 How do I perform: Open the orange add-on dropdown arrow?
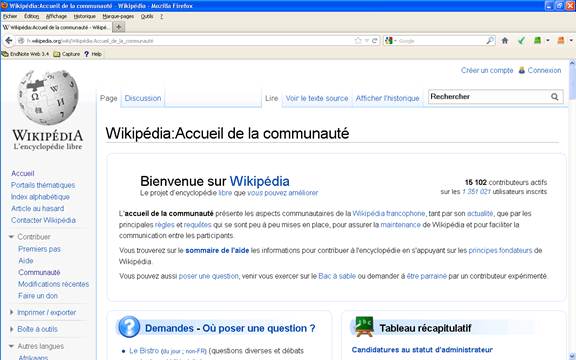tap(571, 40)
